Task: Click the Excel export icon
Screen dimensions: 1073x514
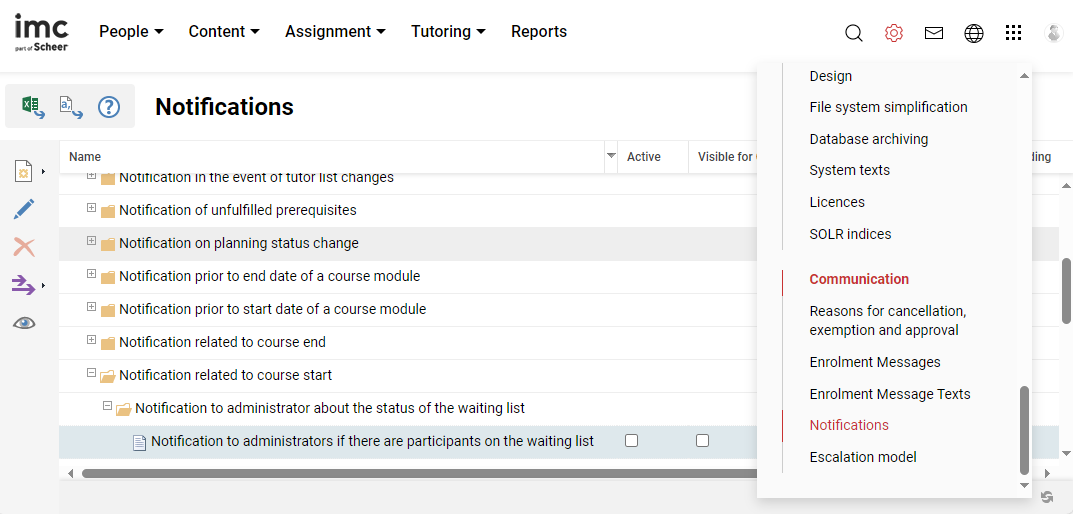Action: tap(32, 107)
